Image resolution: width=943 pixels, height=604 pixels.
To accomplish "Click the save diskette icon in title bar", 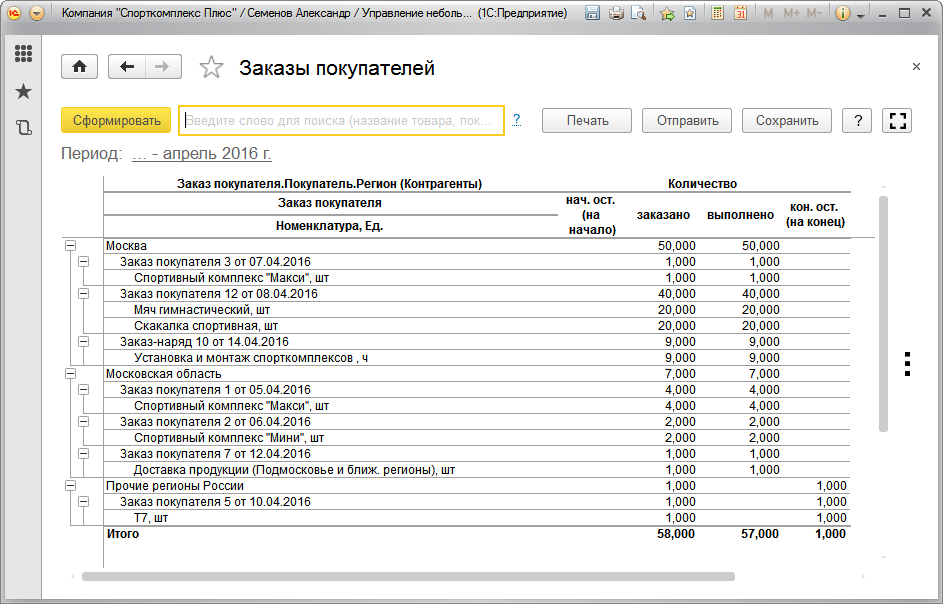I will coord(592,14).
